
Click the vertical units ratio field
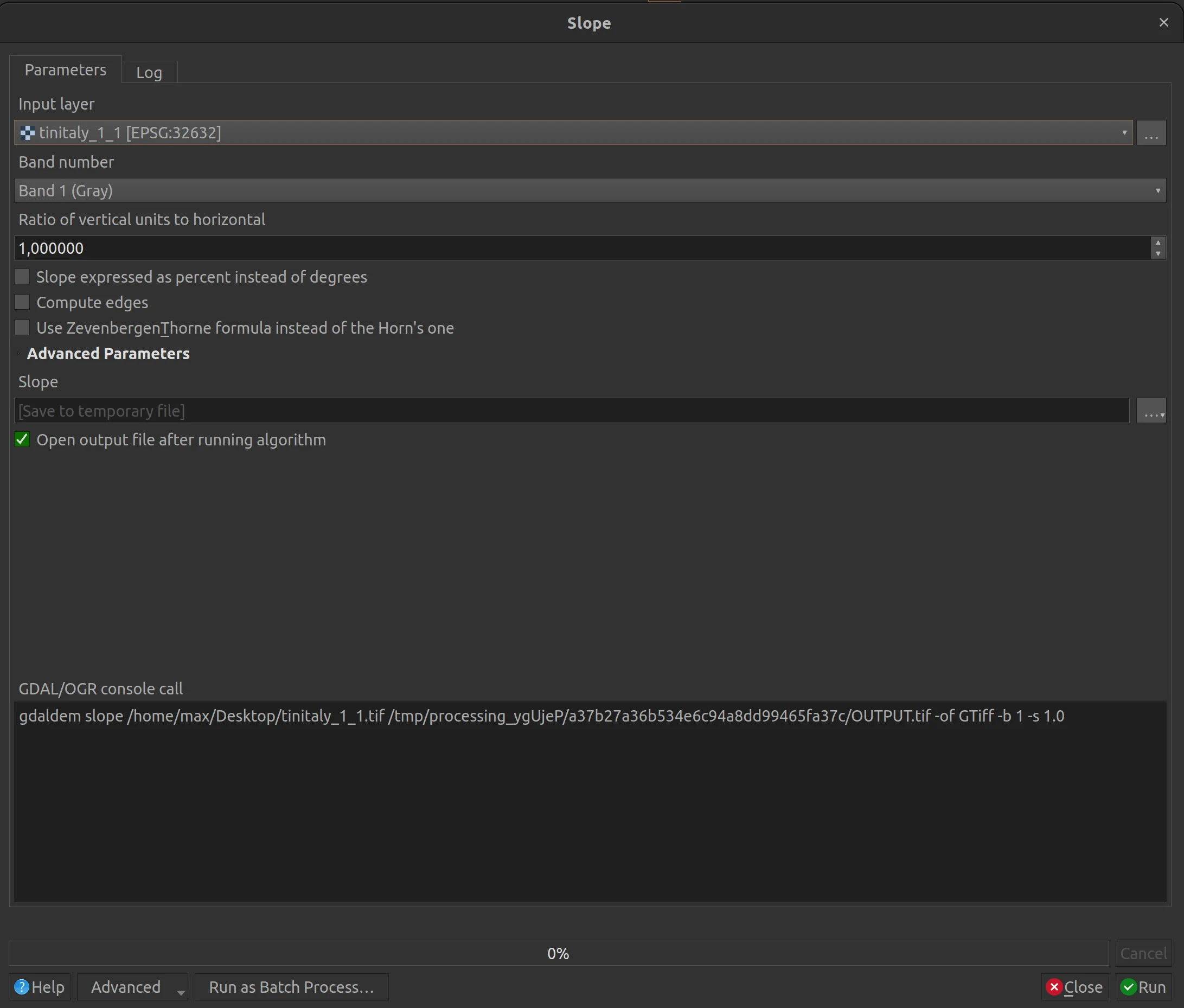(582, 248)
